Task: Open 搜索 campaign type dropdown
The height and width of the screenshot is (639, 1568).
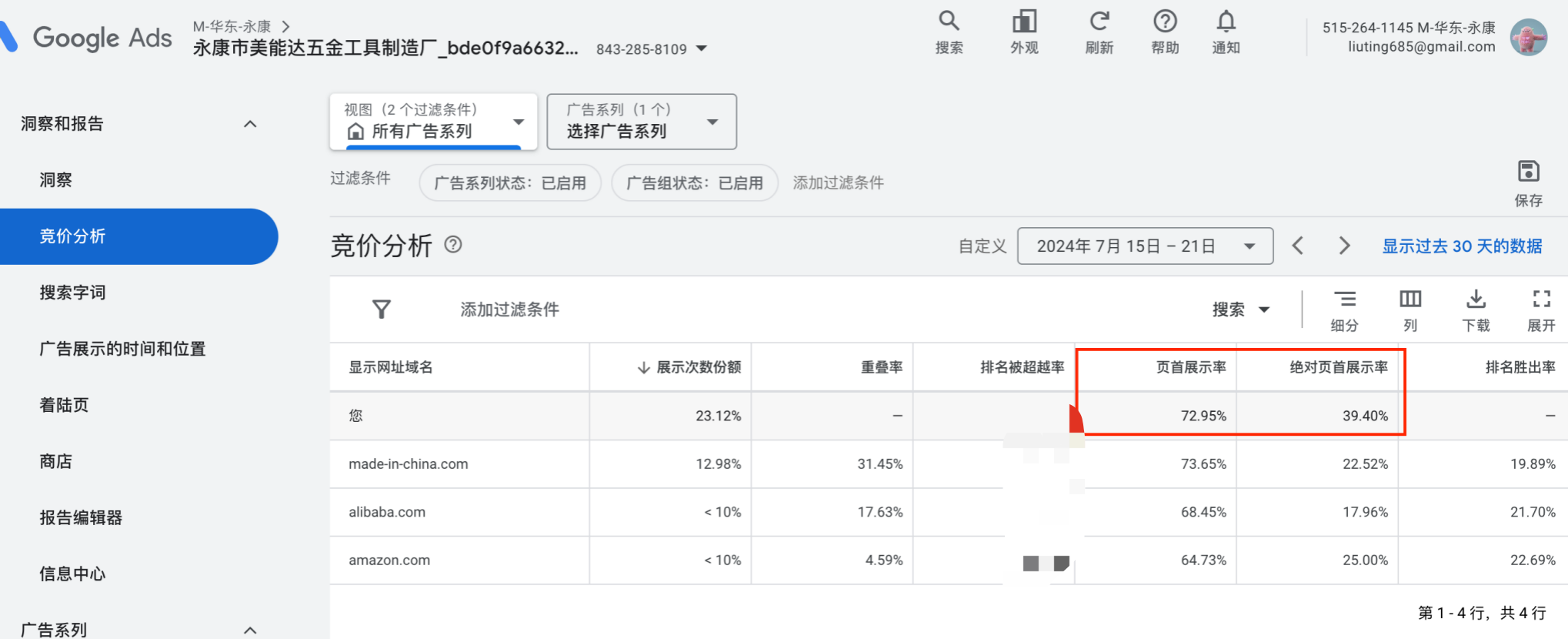Action: click(1240, 309)
